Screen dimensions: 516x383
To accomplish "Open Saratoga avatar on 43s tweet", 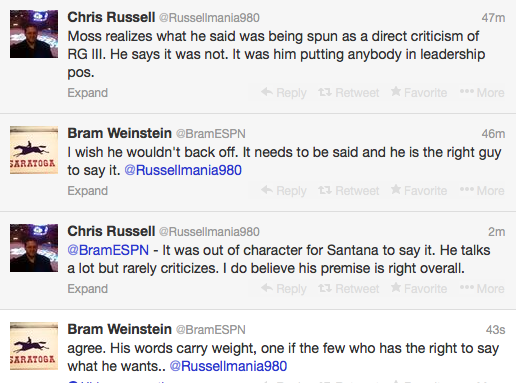I will pos(34,346).
